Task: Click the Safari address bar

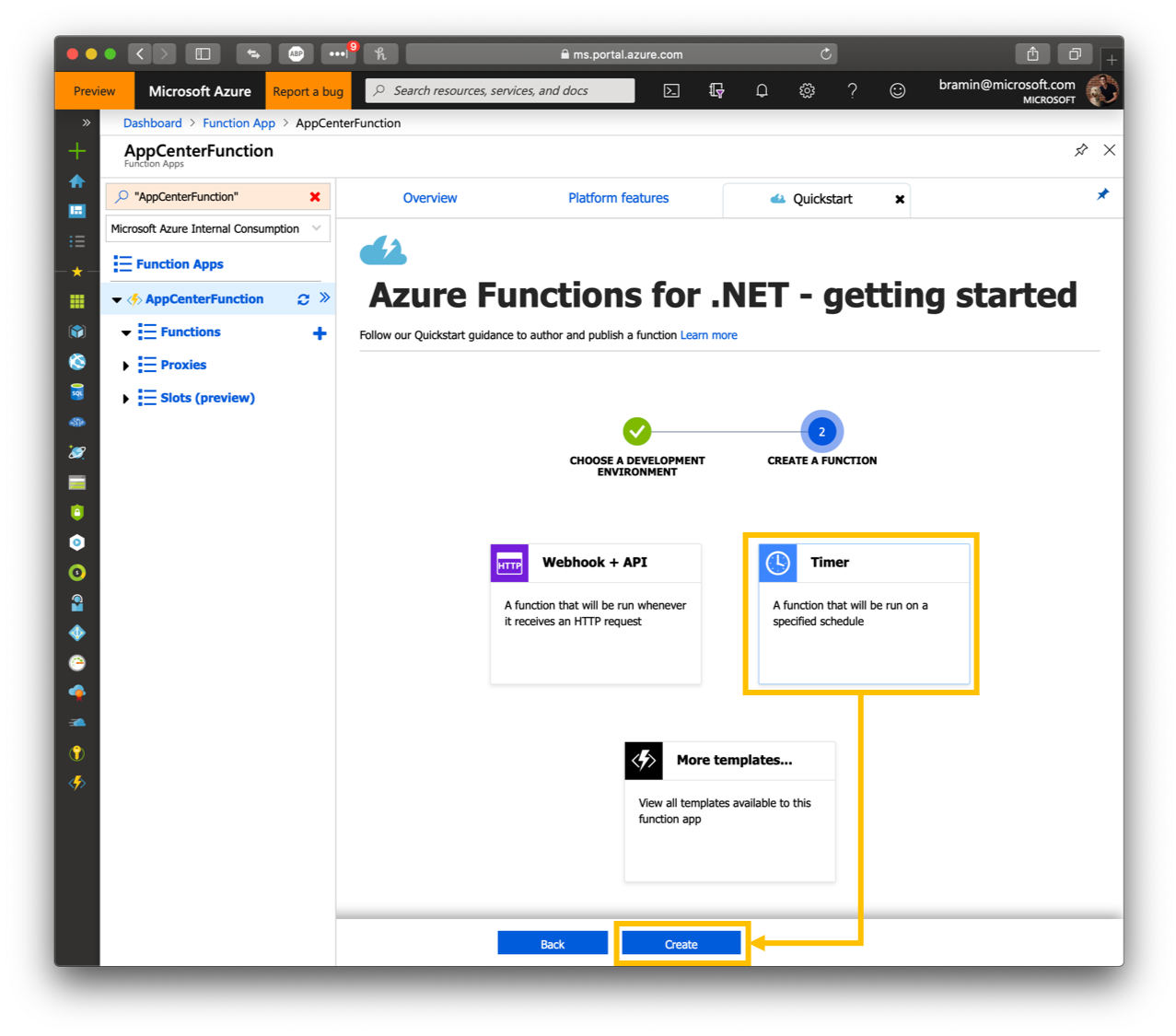Action: 622,54
